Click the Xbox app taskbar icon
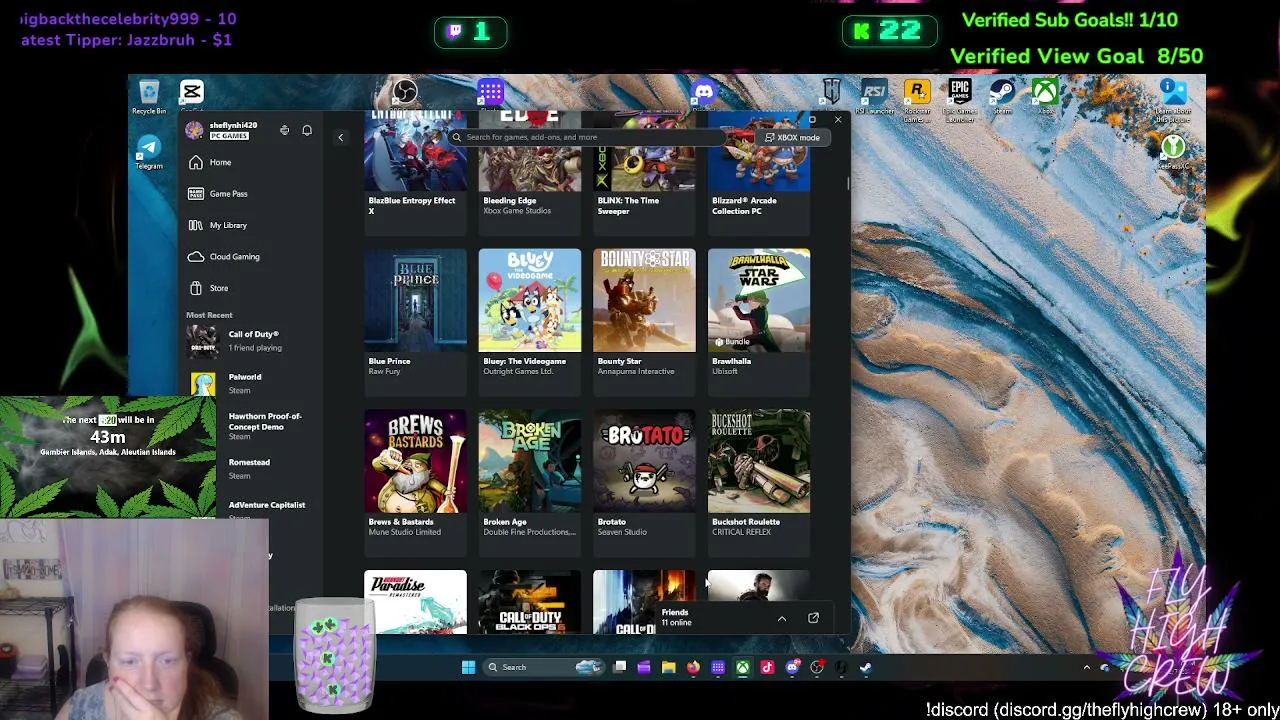Image resolution: width=1280 pixels, height=720 pixels. point(742,667)
